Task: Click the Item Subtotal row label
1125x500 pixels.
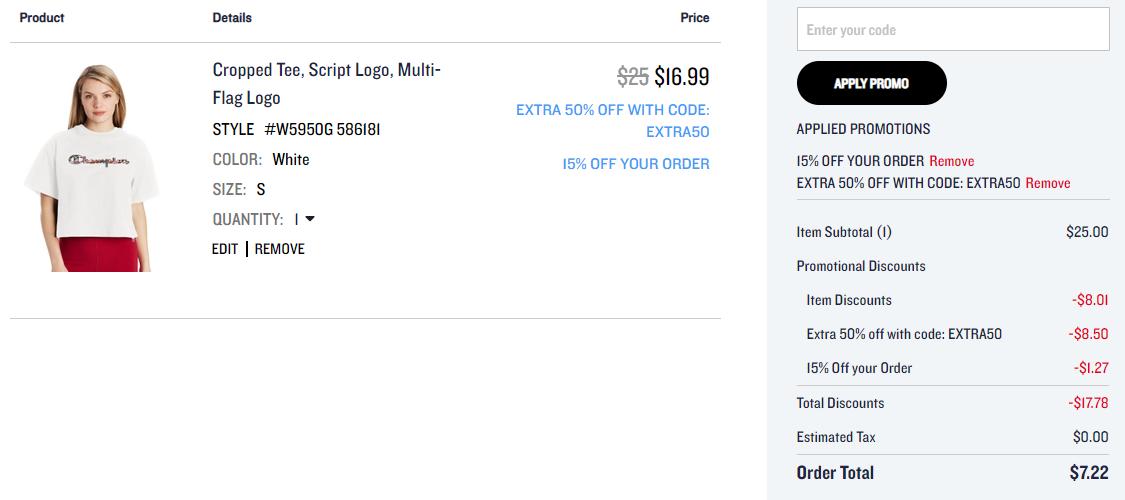Action: 844,232
